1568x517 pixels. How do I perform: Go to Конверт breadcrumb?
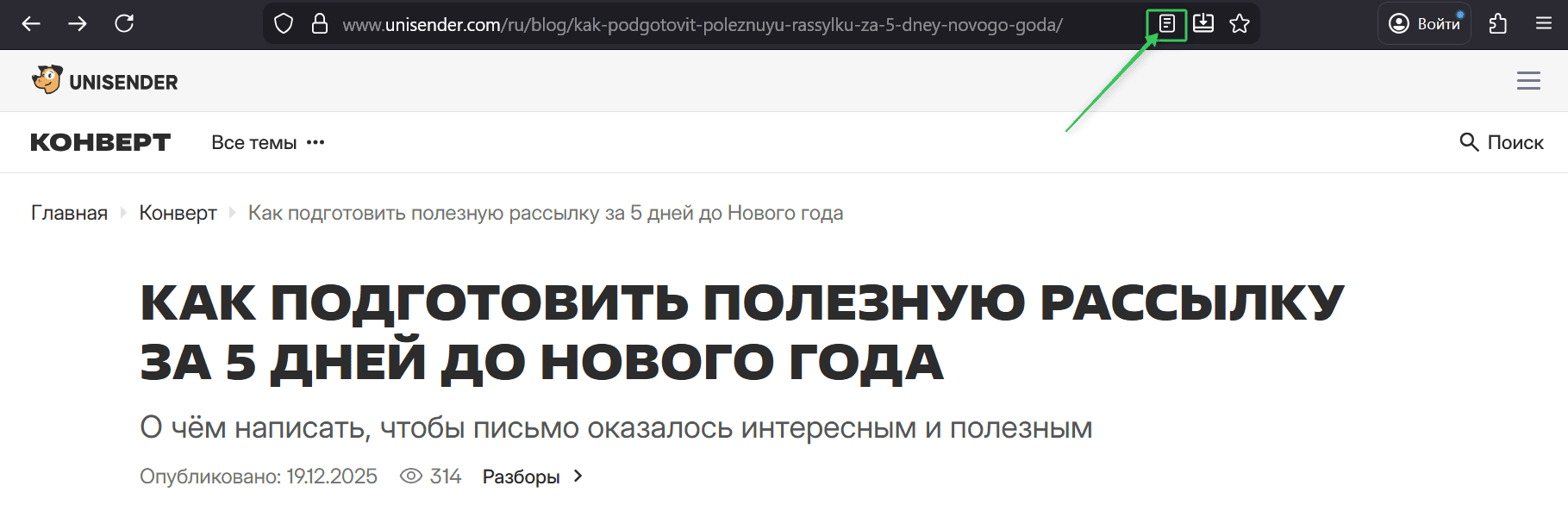[x=178, y=213]
